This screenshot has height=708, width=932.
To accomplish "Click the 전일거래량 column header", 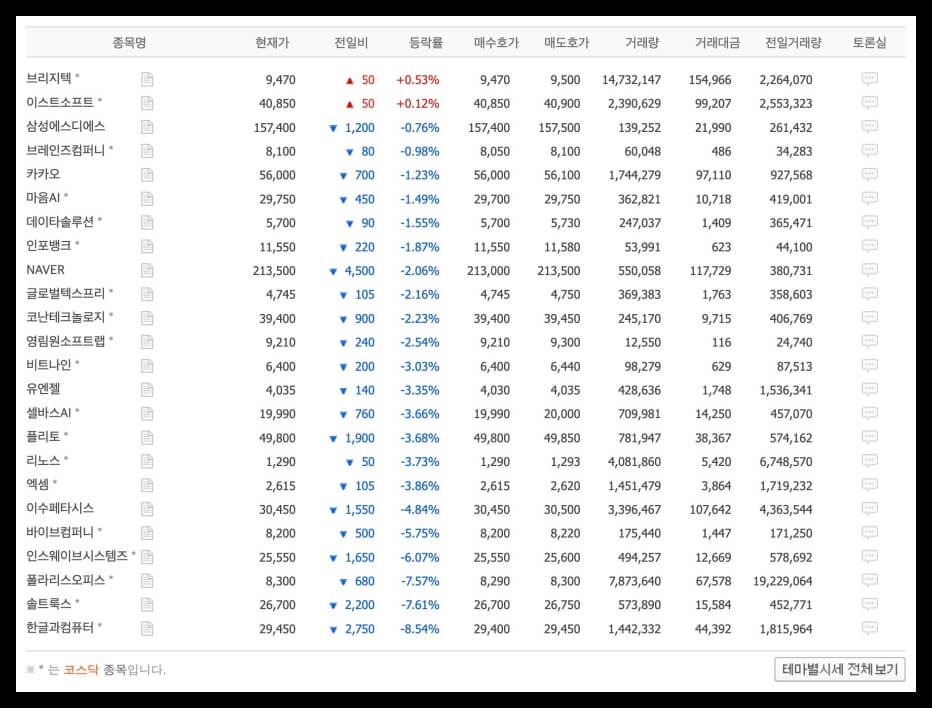I will tap(793, 43).
